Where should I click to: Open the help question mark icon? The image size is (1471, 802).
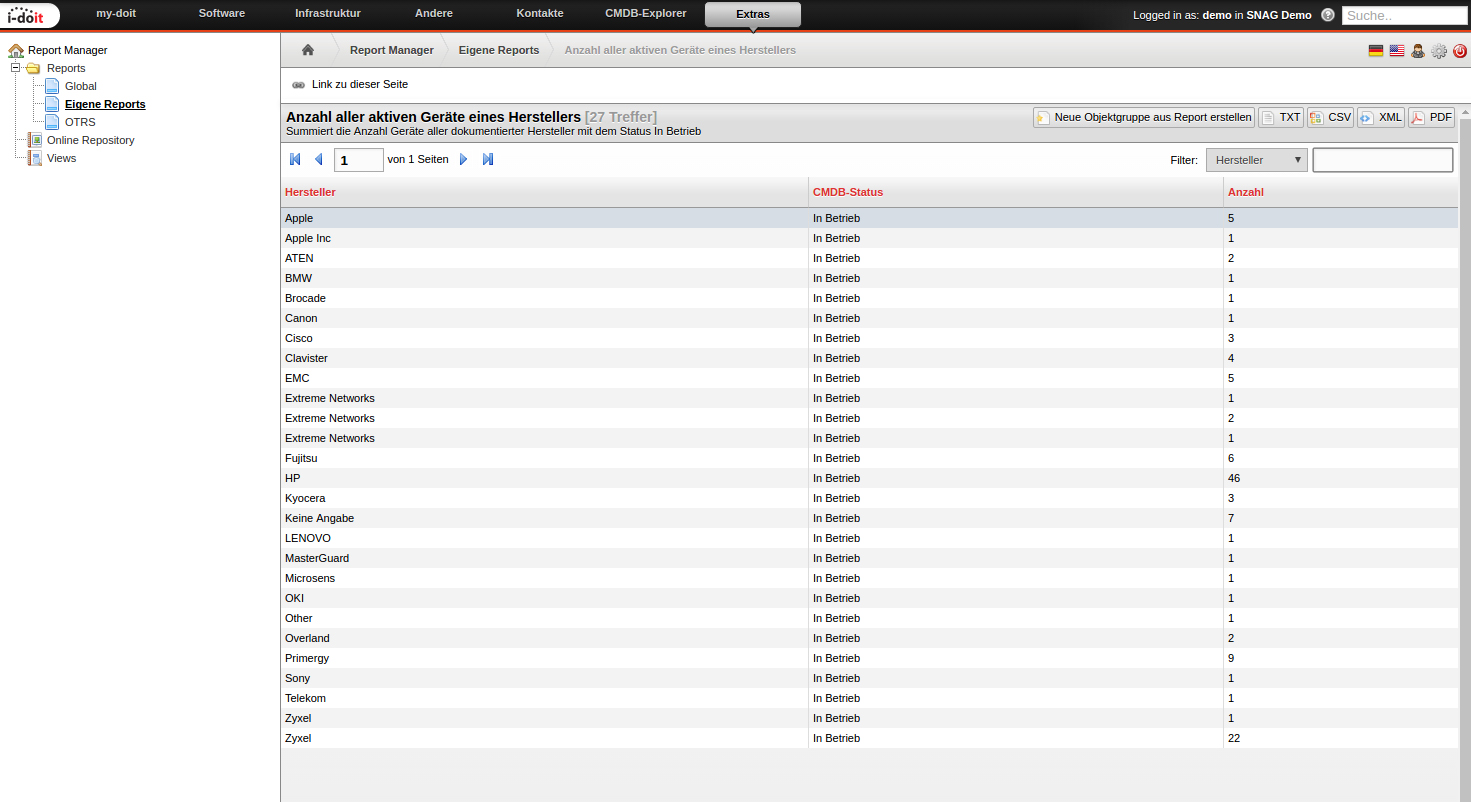pos(1328,15)
